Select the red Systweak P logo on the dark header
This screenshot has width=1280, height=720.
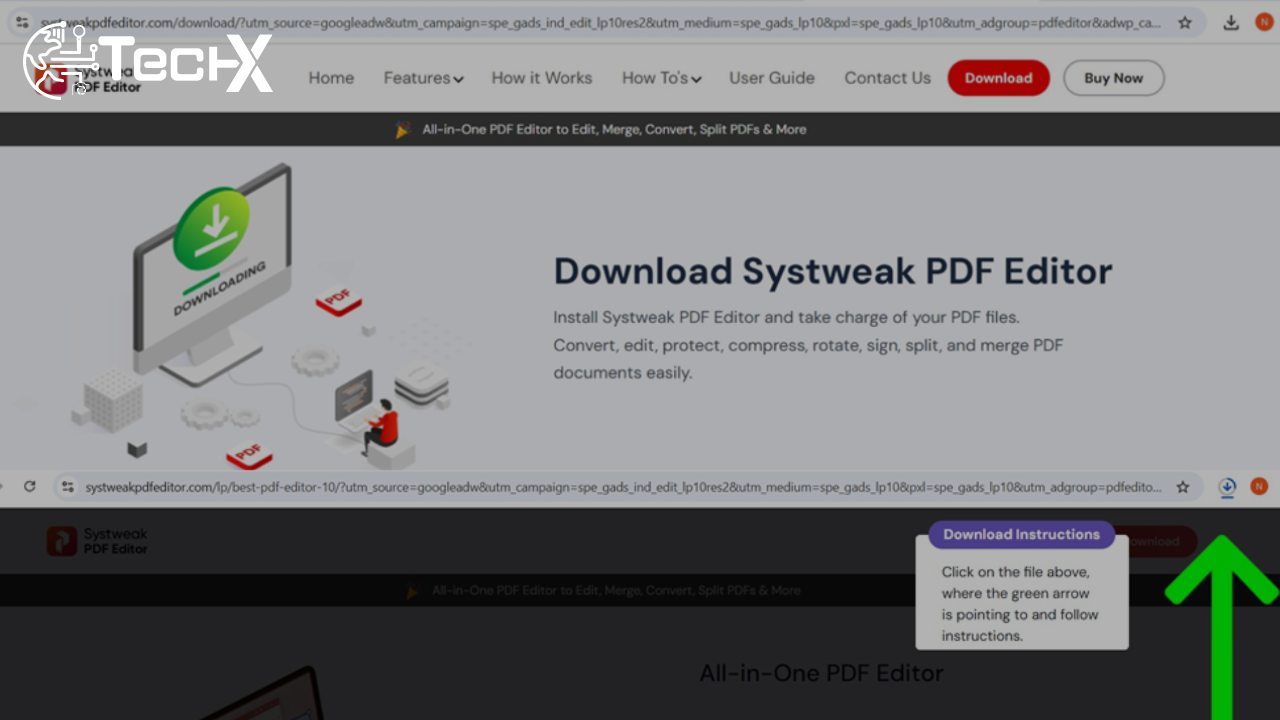point(62,540)
